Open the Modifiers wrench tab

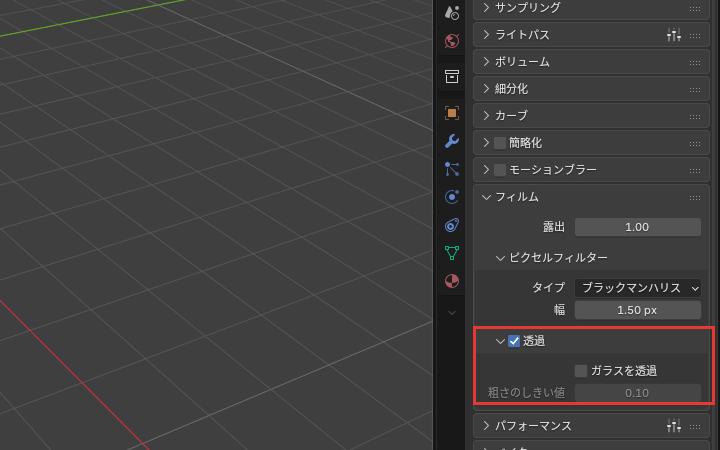point(452,141)
